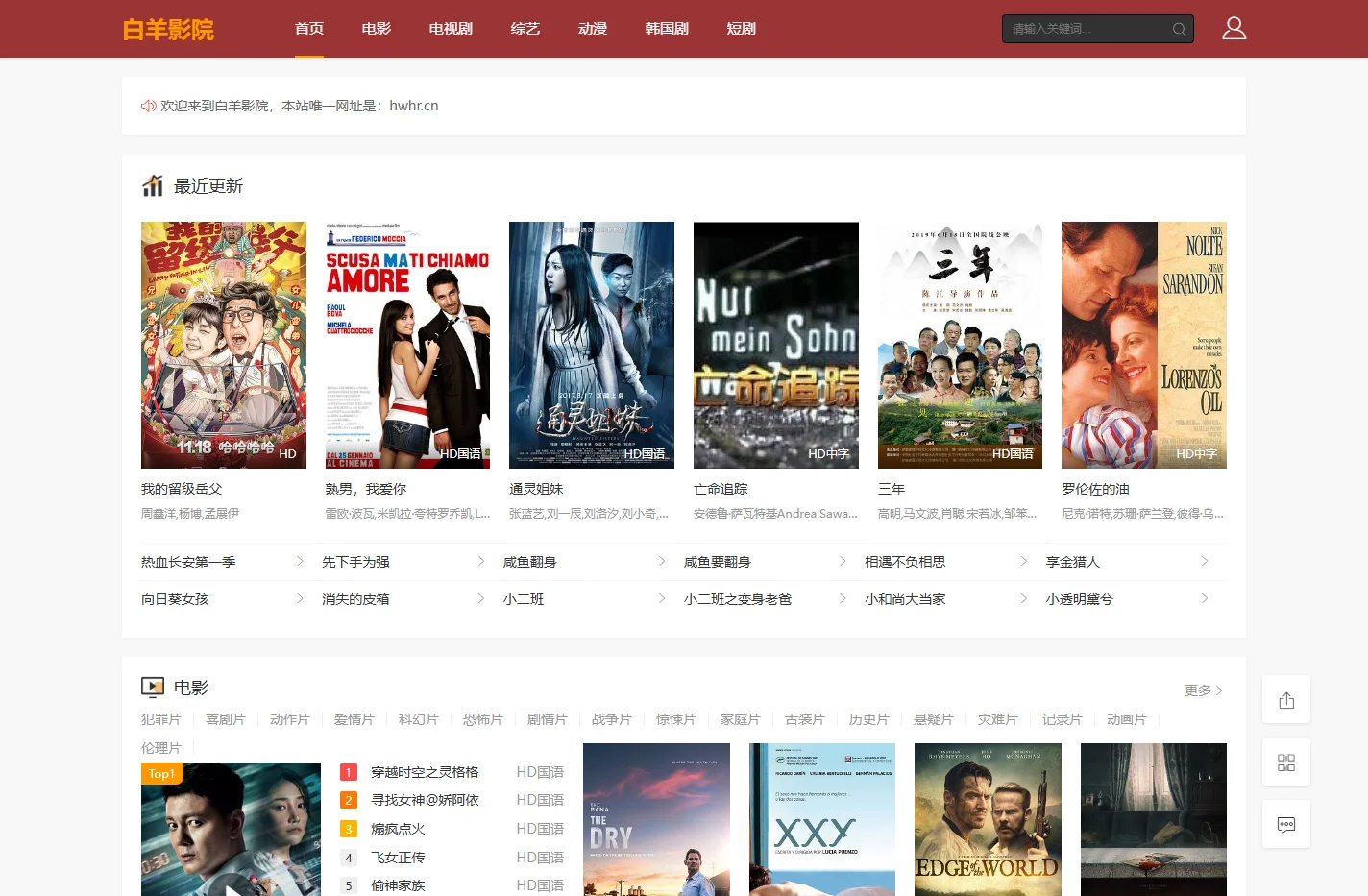1368x896 pixels.
Task: Click the 罗伦佐的油 title link
Action: (x=1095, y=489)
